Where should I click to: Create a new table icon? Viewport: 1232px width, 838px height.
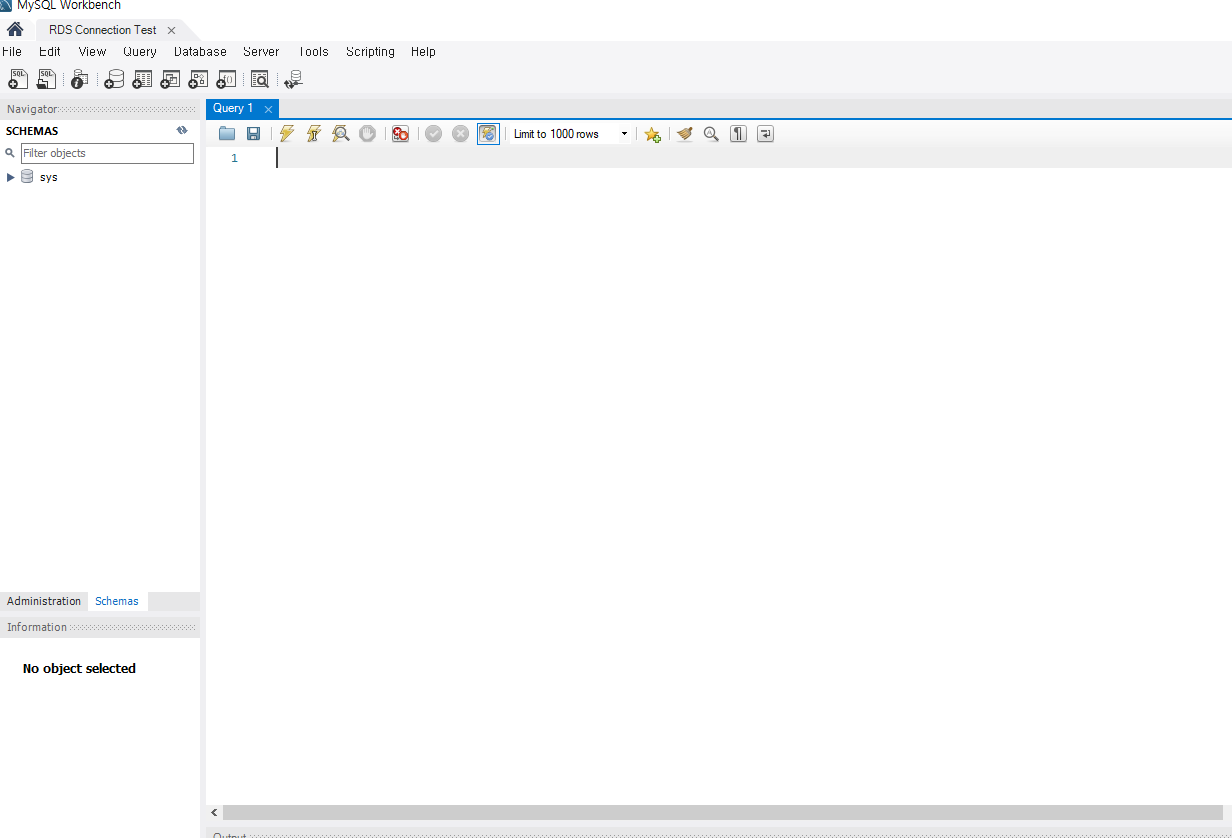(142, 79)
